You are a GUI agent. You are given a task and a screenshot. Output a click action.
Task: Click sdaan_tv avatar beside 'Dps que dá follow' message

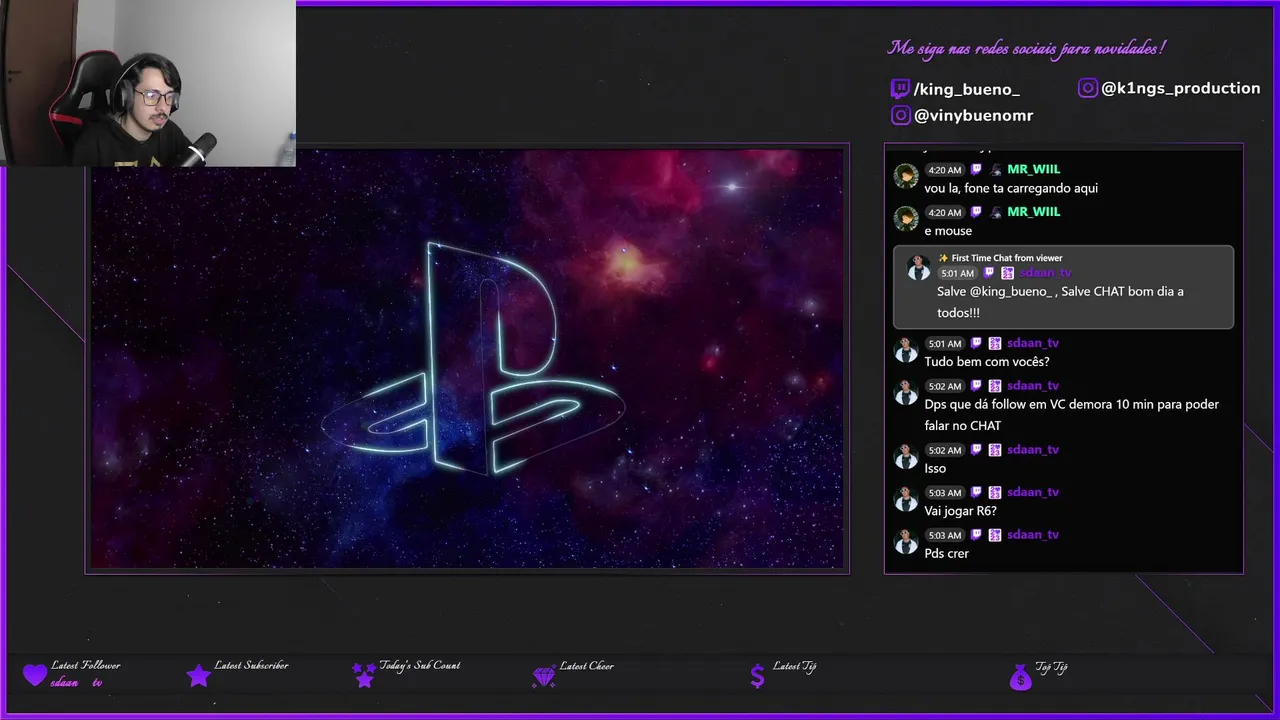906,393
